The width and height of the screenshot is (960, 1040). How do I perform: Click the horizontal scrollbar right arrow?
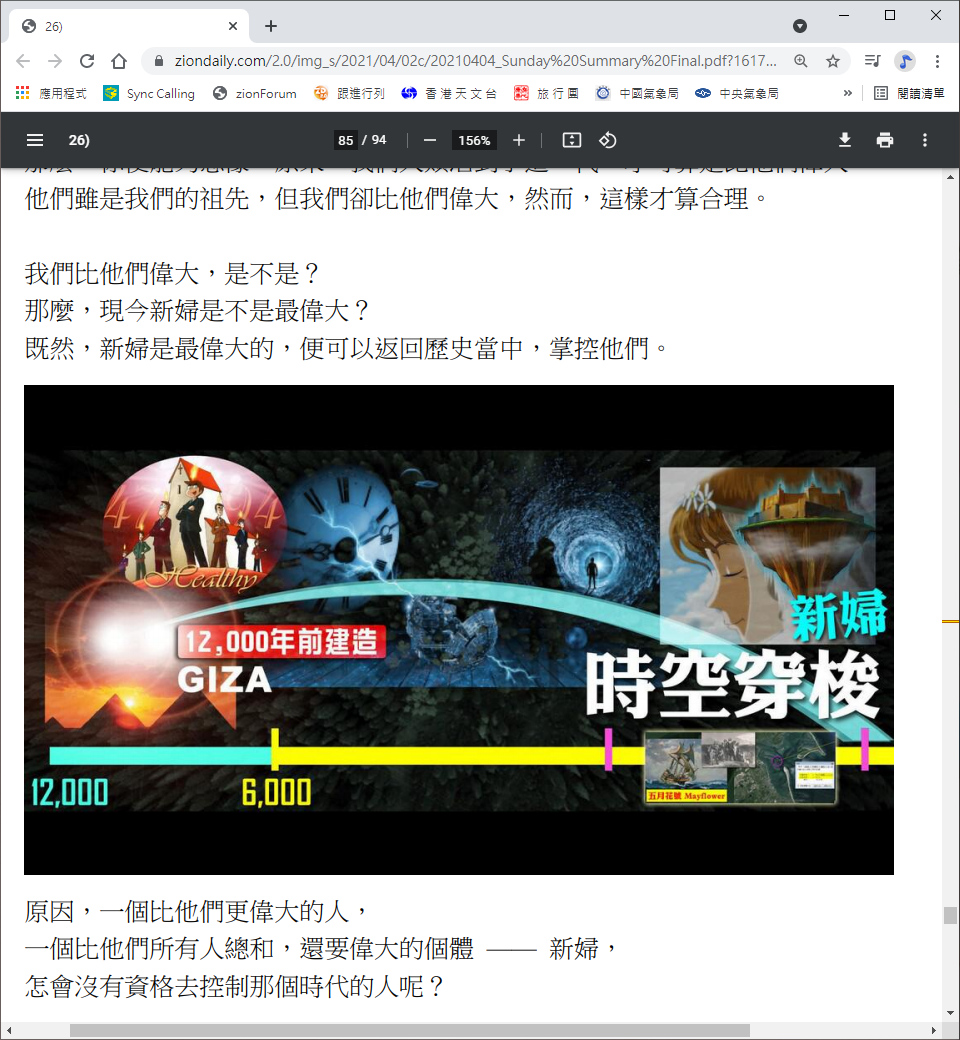pos(934,1030)
